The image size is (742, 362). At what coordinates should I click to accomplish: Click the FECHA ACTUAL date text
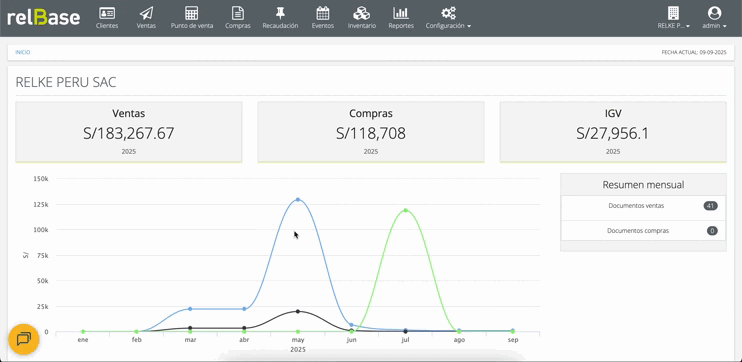point(694,53)
